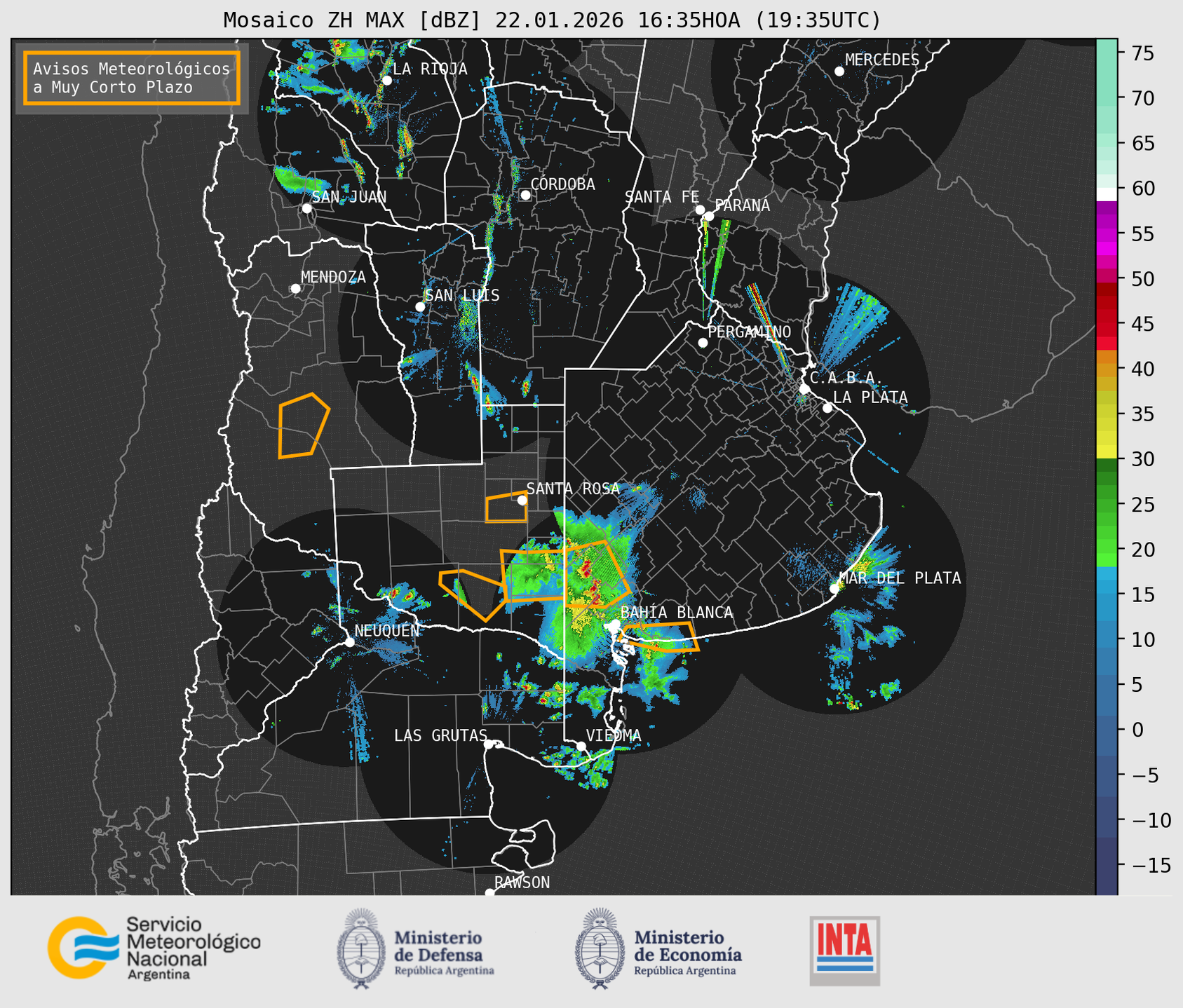Click the −15 colorbar tick label

pos(1150,865)
